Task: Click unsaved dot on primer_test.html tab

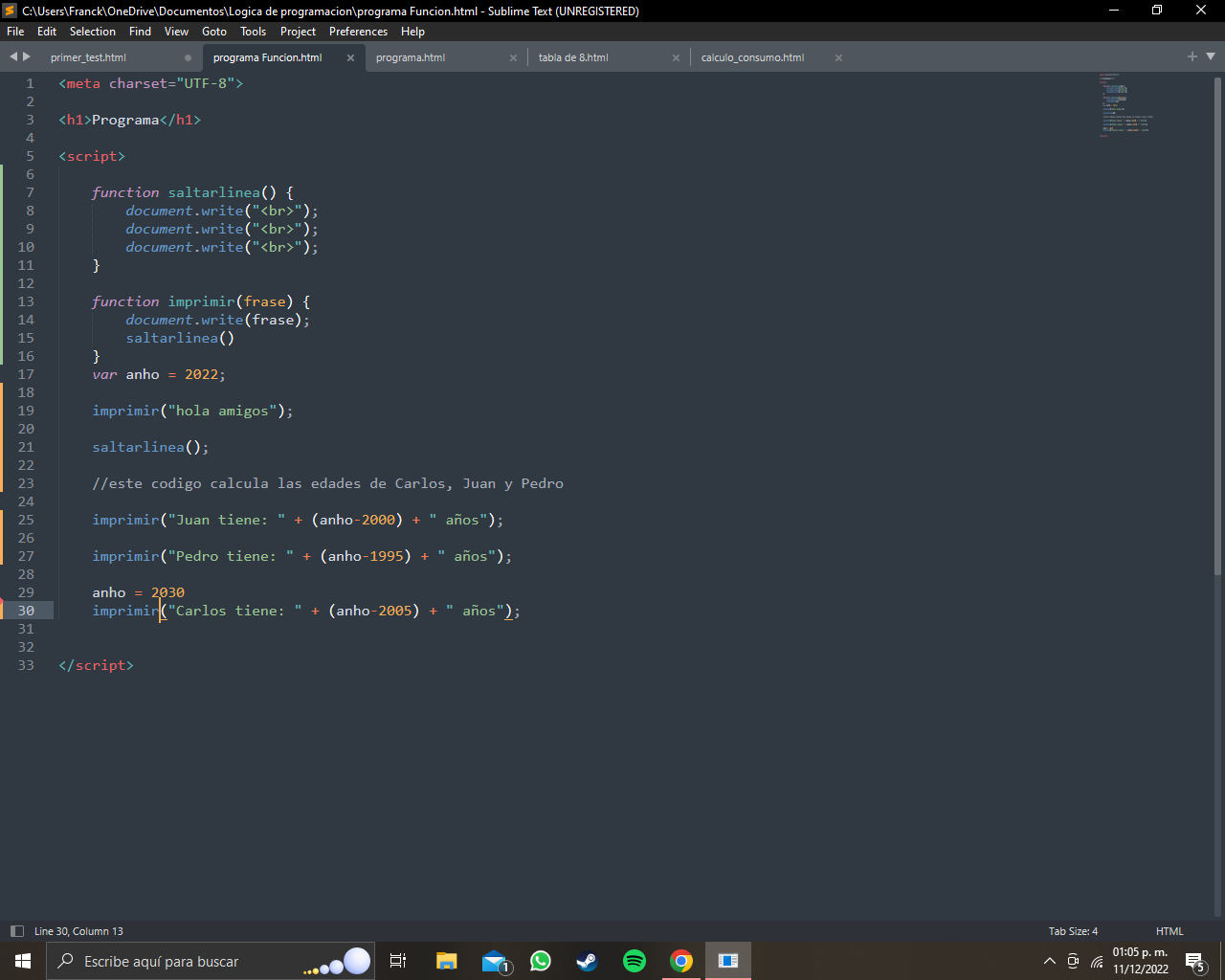Action: point(188,57)
